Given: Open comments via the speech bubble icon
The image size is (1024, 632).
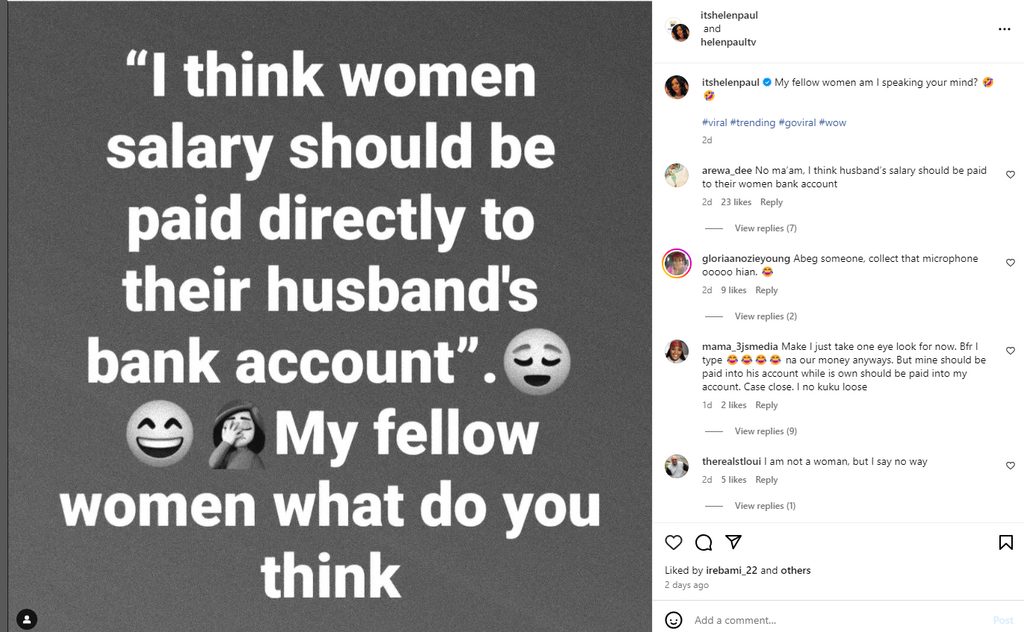Looking at the screenshot, I should pos(704,542).
